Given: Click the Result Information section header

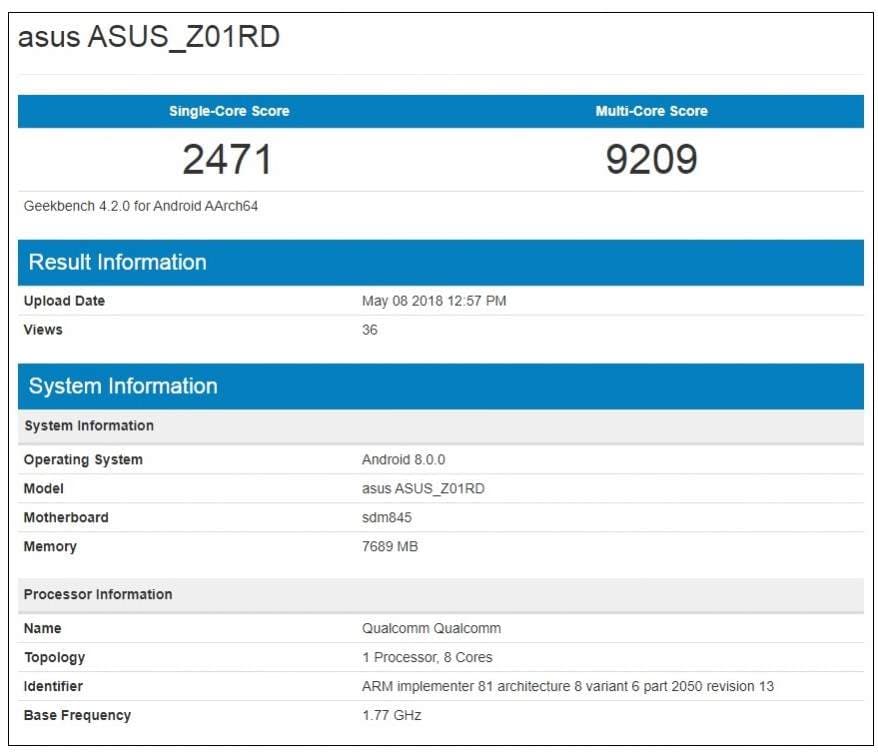Looking at the screenshot, I should [x=441, y=263].
